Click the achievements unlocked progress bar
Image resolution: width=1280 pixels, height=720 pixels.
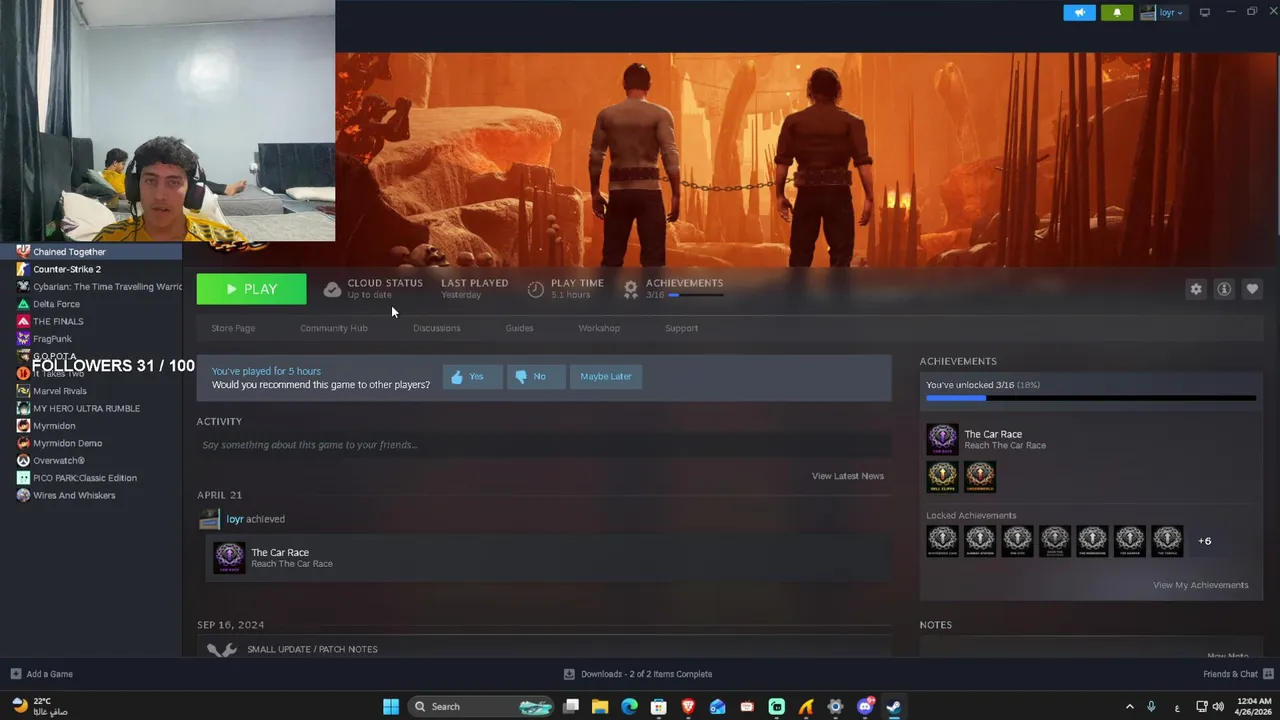coord(1091,398)
